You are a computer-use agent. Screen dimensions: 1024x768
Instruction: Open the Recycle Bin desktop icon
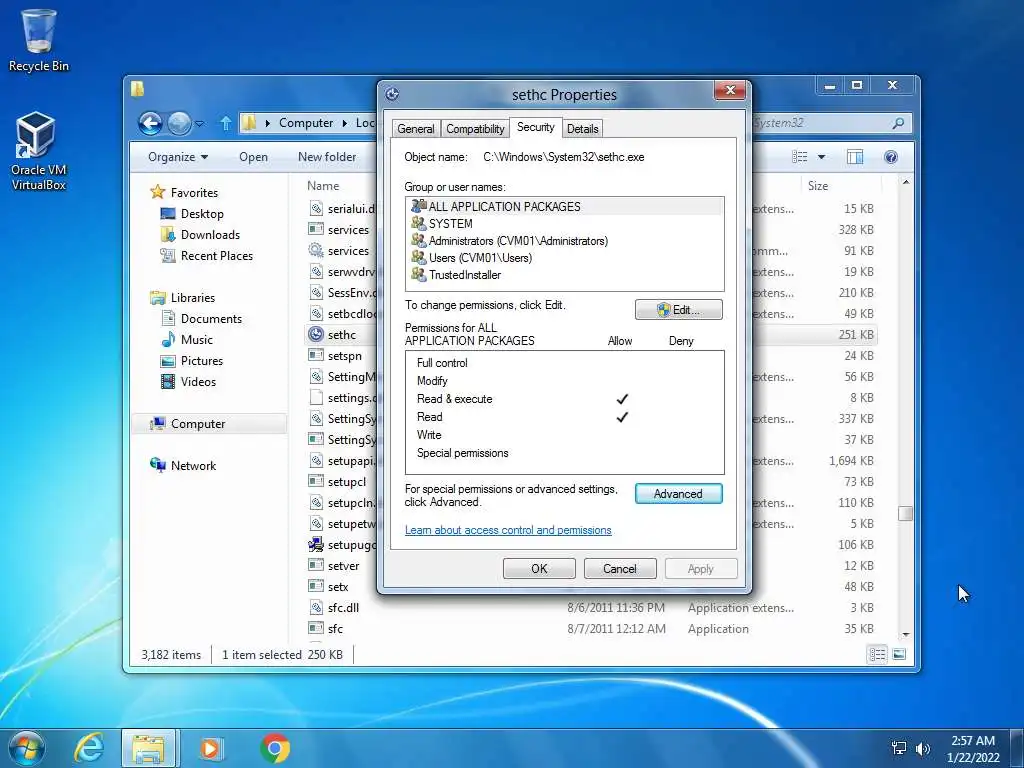click(x=38, y=40)
